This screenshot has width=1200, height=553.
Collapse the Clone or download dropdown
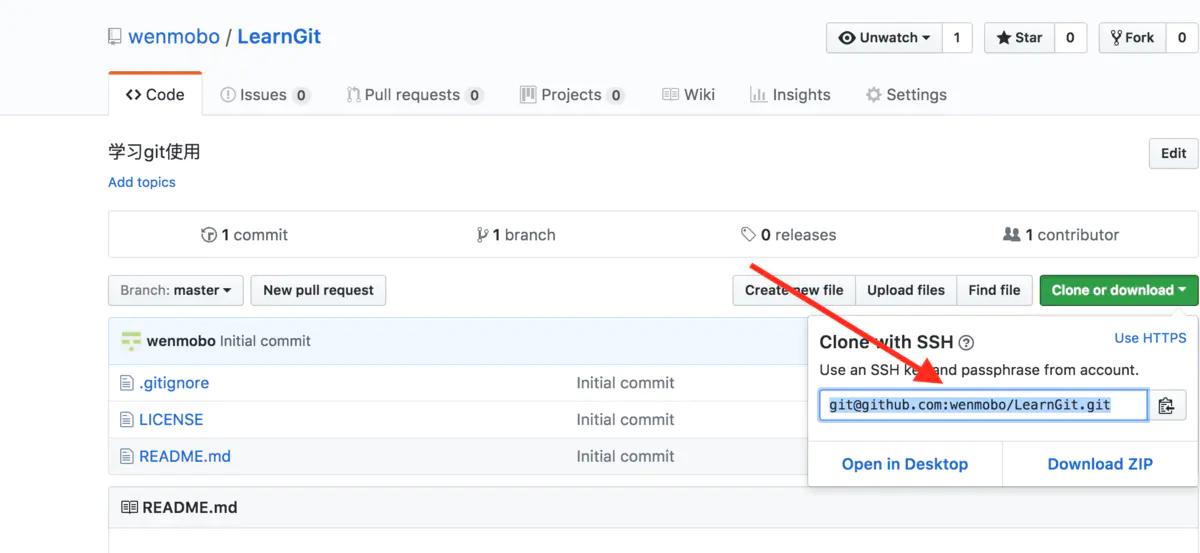pos(1118,290)
